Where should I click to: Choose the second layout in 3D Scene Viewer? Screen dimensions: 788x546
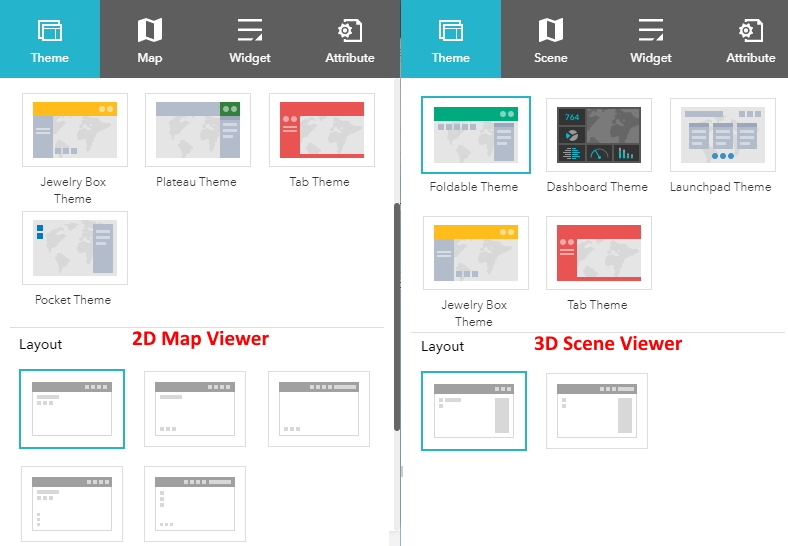pyautogui.click(x=597, y=411)
